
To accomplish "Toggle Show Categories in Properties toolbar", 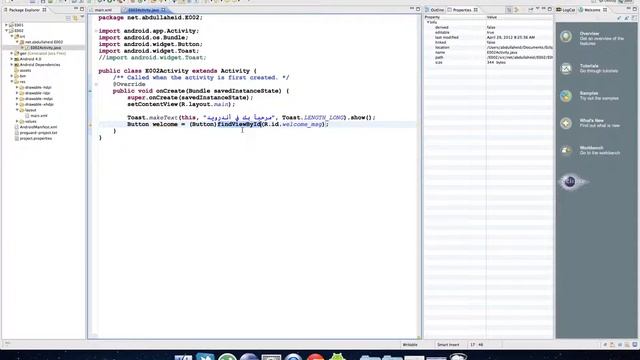I will 509,9.
